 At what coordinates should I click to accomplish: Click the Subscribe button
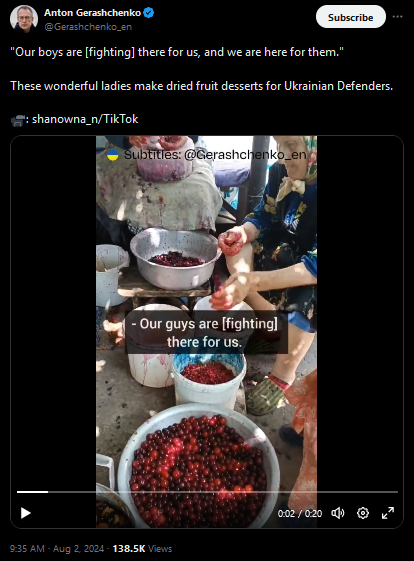tap(350, 17)
